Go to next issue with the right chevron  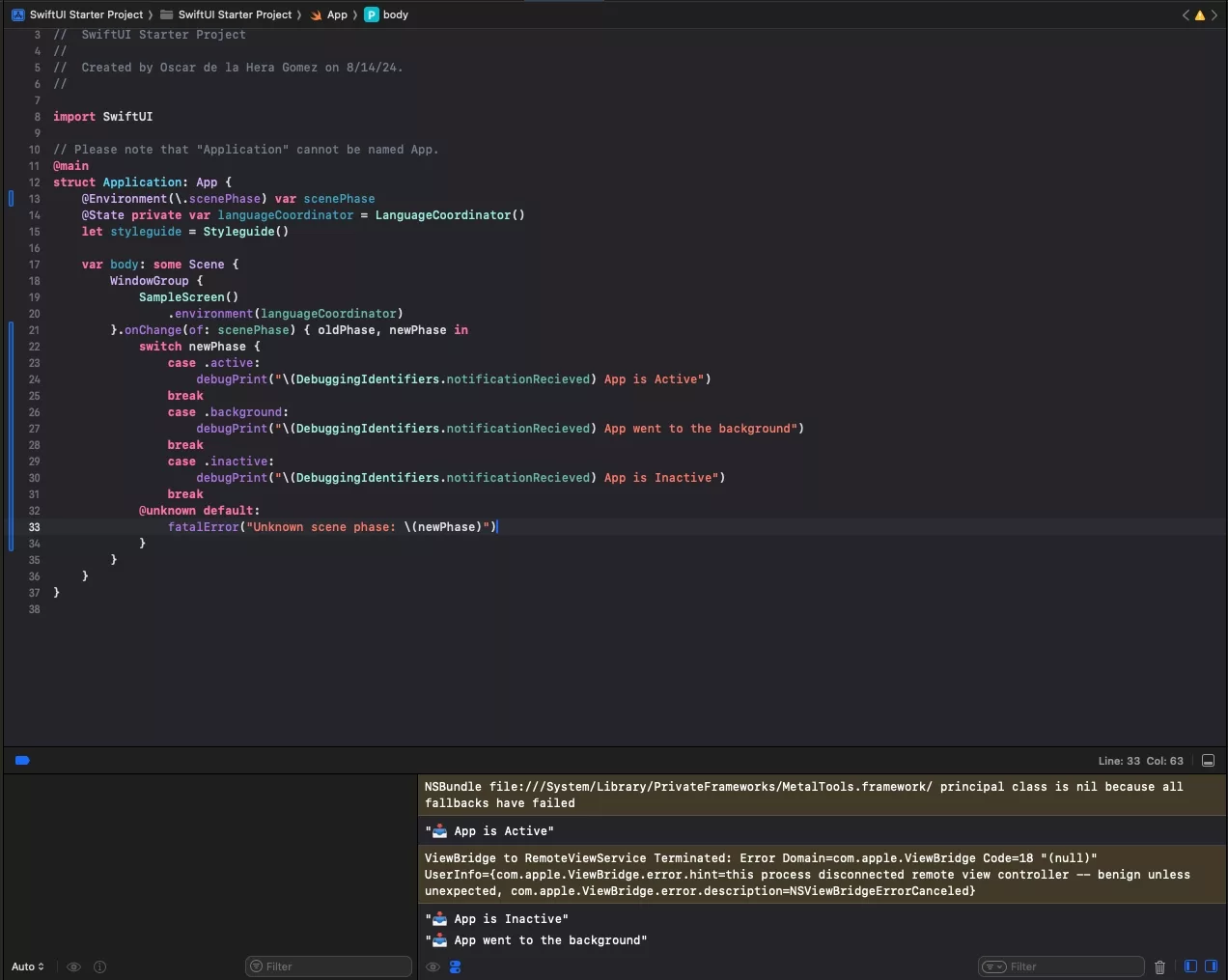1214,14
